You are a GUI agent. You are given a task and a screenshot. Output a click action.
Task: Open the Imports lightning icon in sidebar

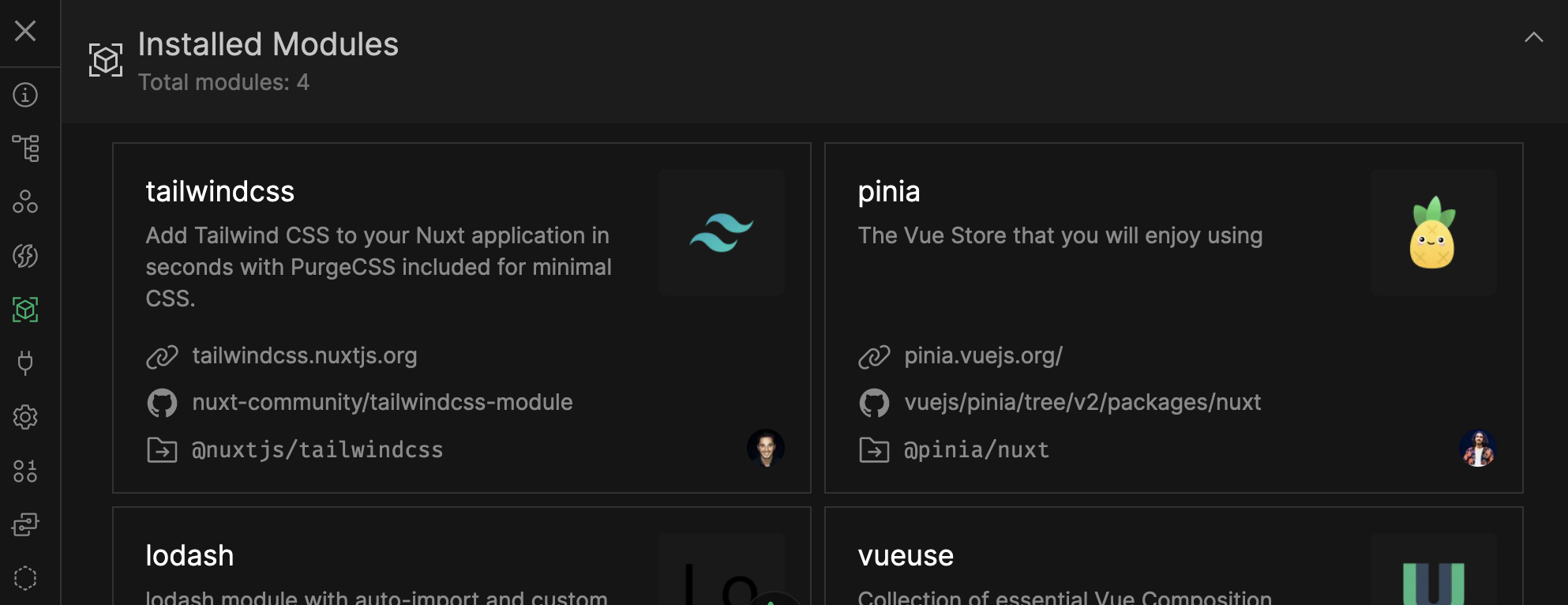pos(25,256)
